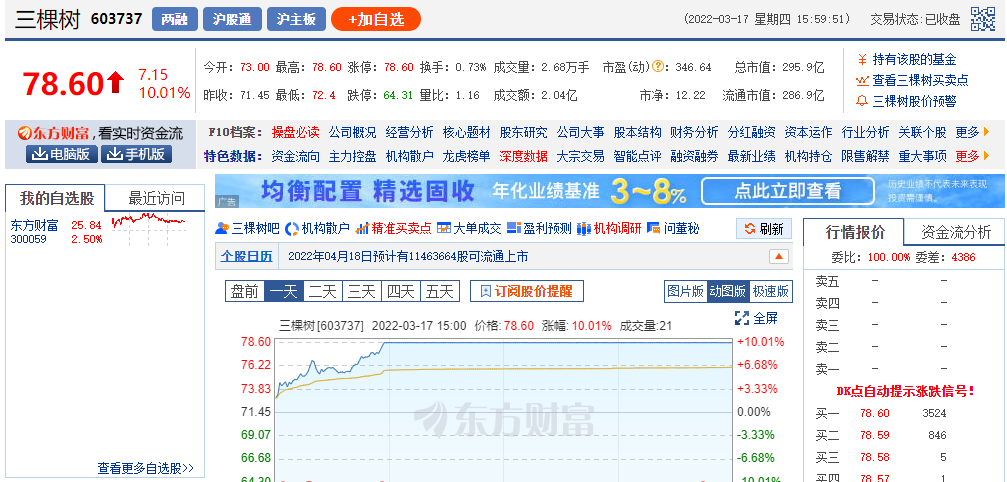Switch chart to 极速版
The width and height of the screenshot is (1007, 482).
pos(771,291)
